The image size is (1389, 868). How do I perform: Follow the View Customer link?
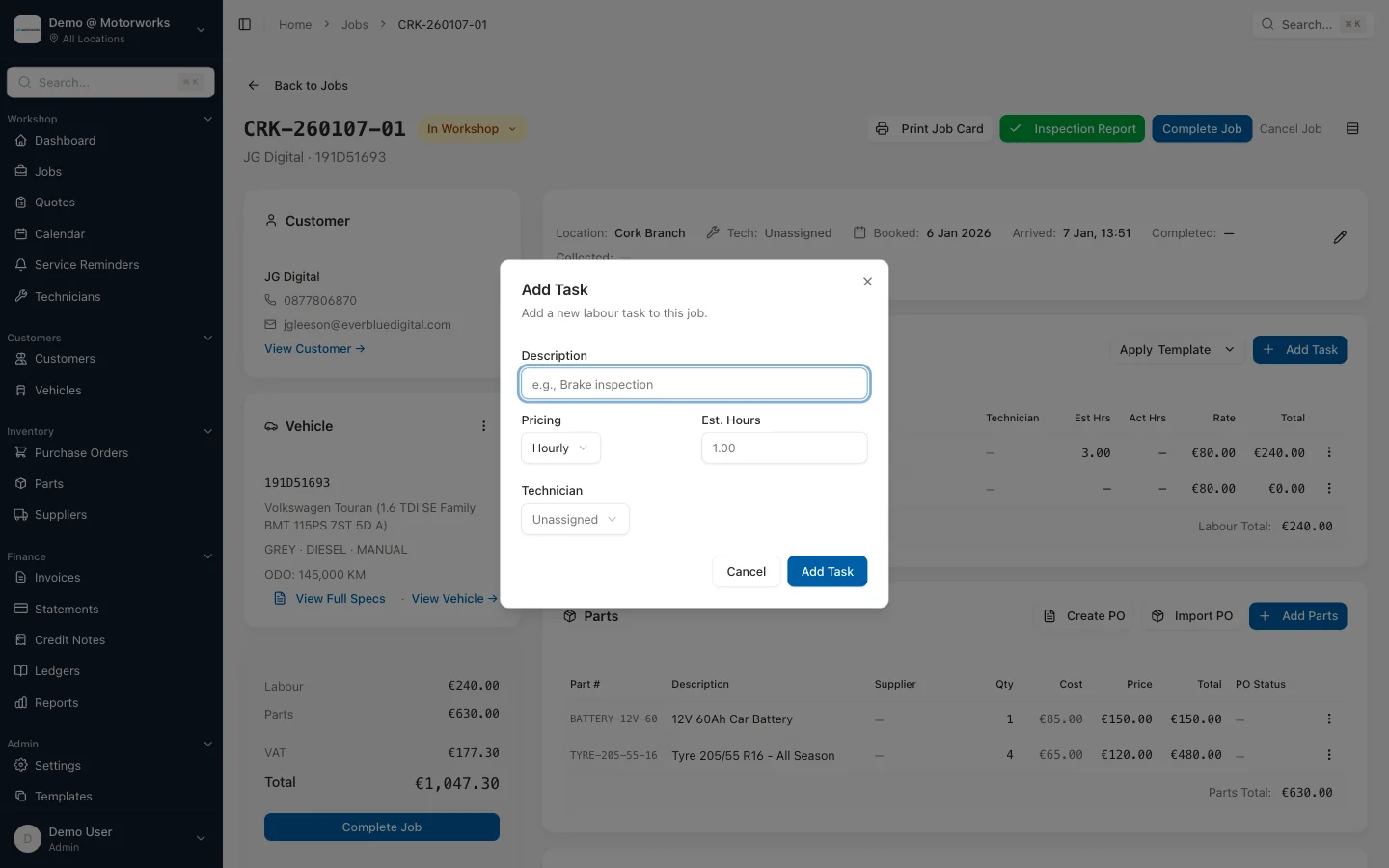[x=314, y=348]
